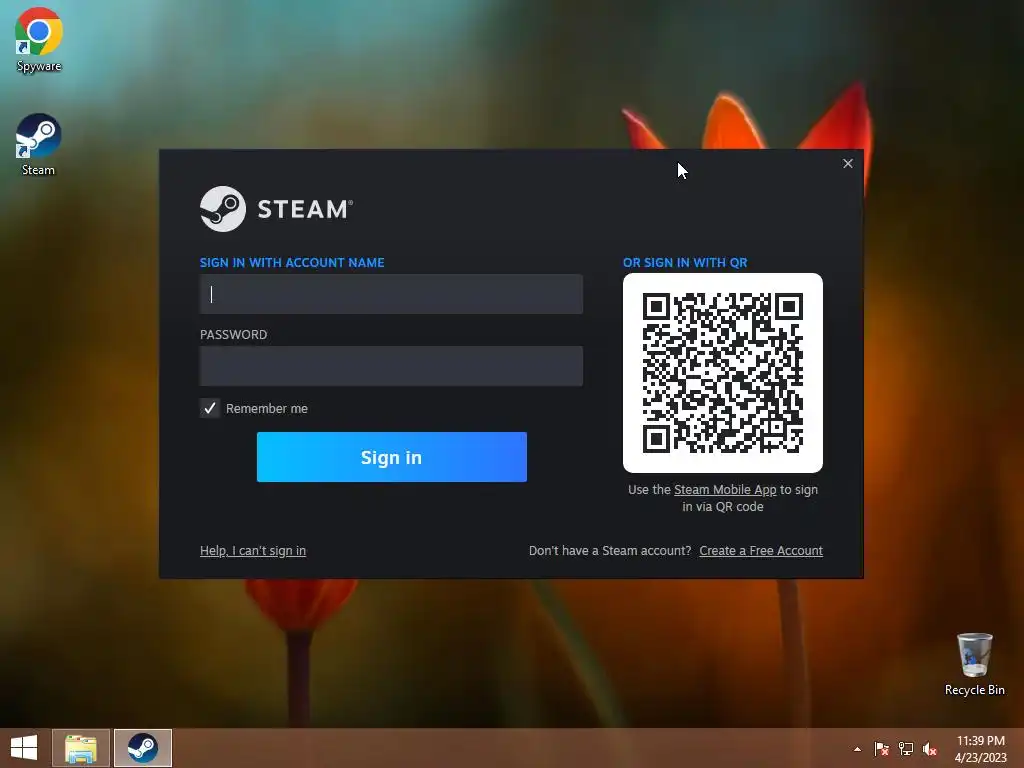Open the Windows Start button

click(24, 748)
